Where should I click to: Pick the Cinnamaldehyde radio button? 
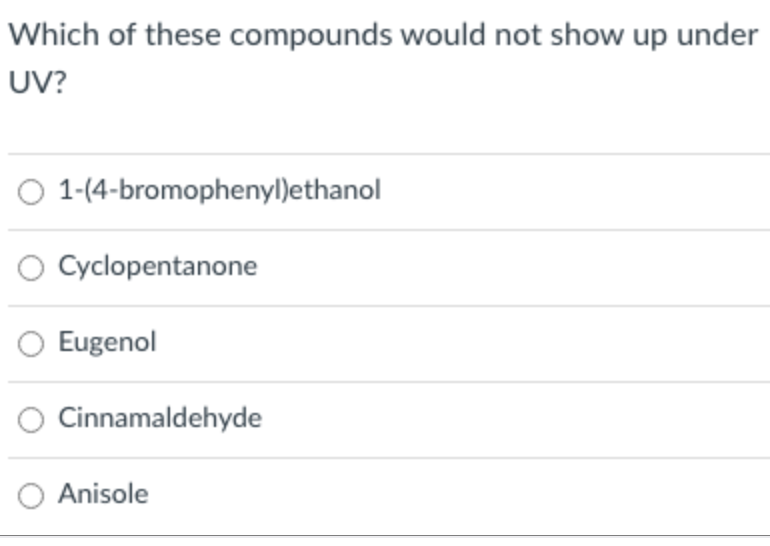click(x=31, y=419)
